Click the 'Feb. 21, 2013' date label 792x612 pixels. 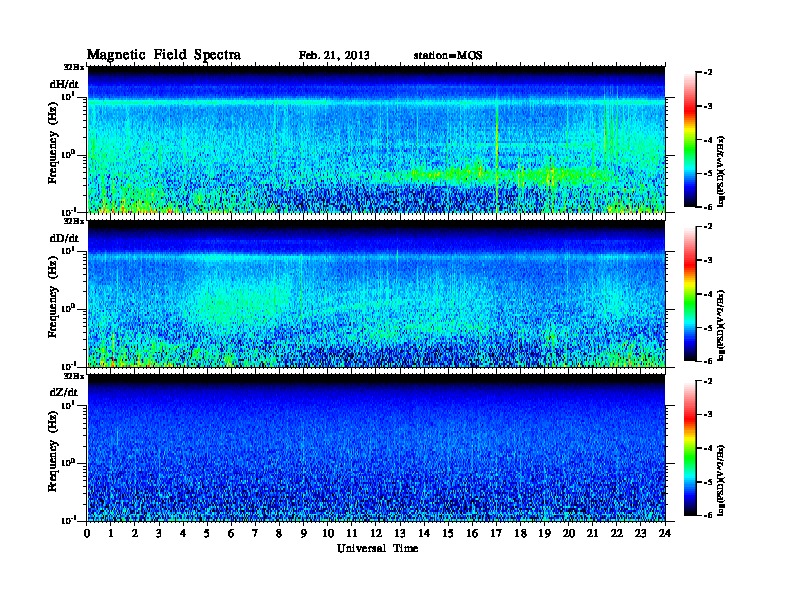pyautogui.click(x=334, y=56)
